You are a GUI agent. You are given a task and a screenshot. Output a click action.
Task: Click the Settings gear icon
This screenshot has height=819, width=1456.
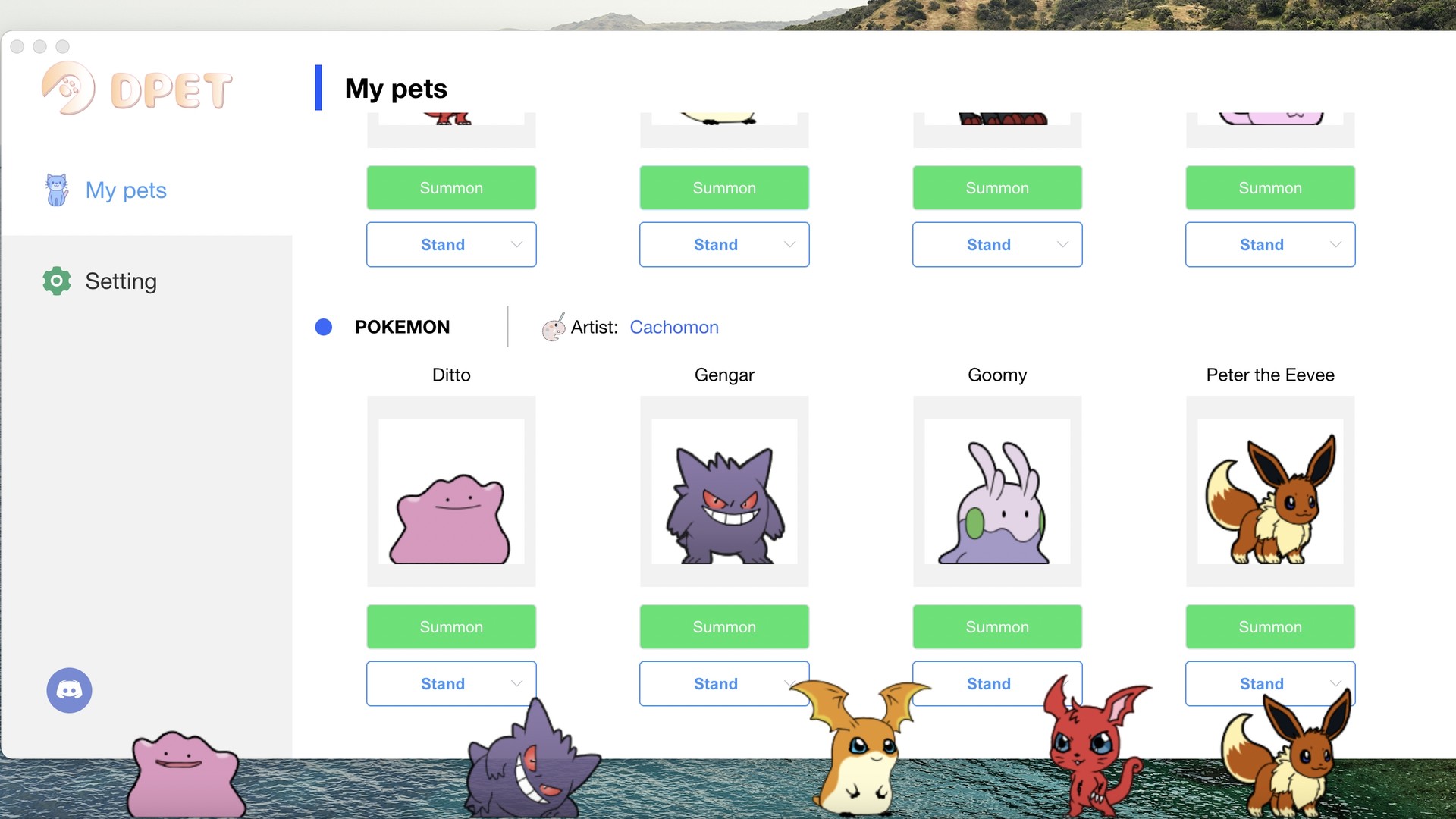[x=55, y=281]
